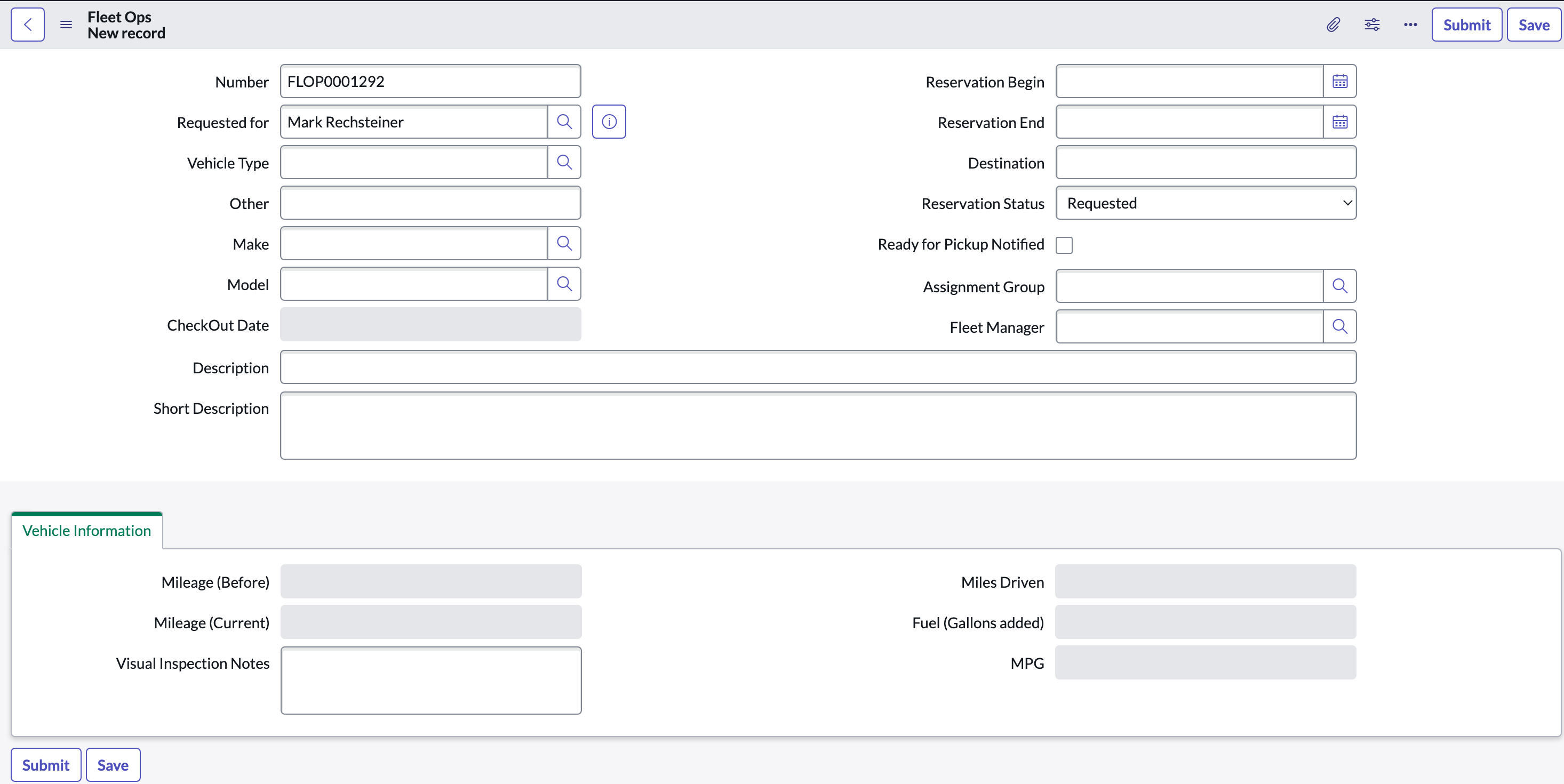Click the bottom Save button
The height and width of the screenshot is (784, 1564).
point(113,765)
